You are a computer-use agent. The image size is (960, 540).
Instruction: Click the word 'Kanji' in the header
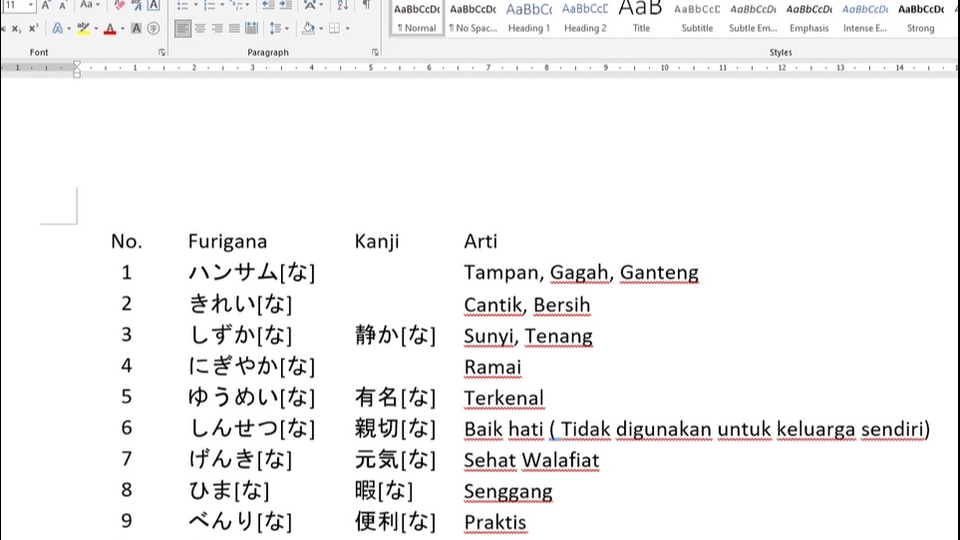377,242
